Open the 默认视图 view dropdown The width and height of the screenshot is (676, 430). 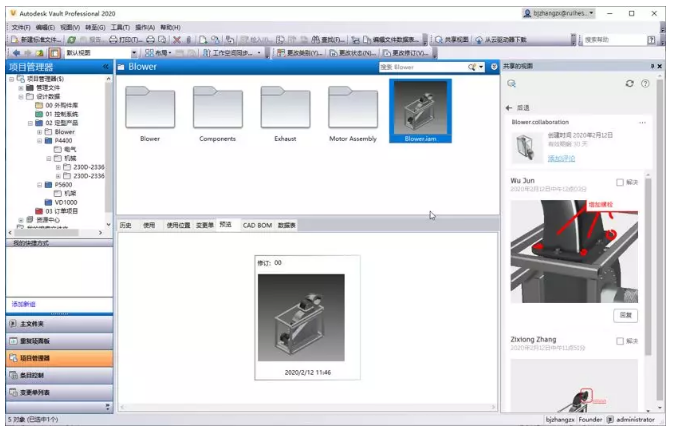pos(134,53)
